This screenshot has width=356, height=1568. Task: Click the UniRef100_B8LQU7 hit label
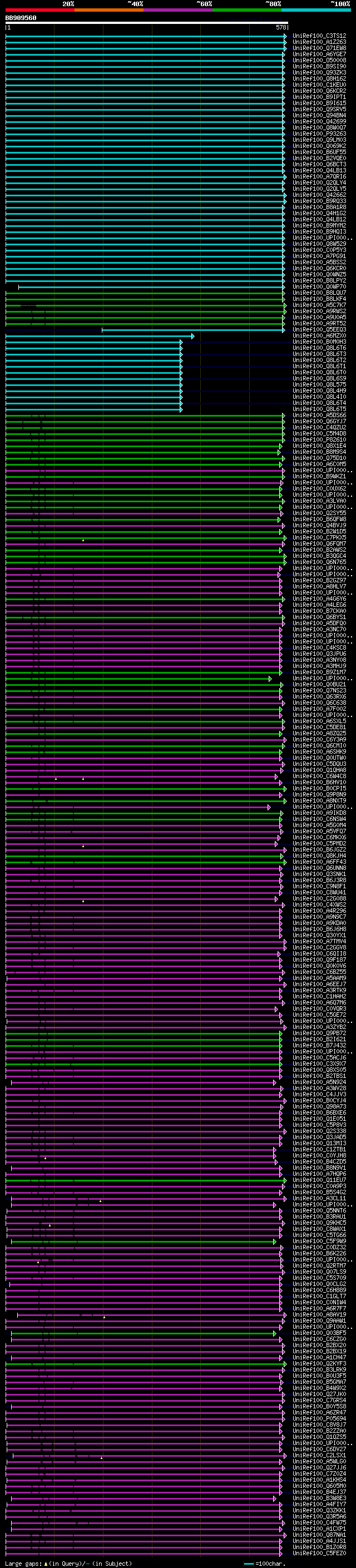(x=319, y=293)
